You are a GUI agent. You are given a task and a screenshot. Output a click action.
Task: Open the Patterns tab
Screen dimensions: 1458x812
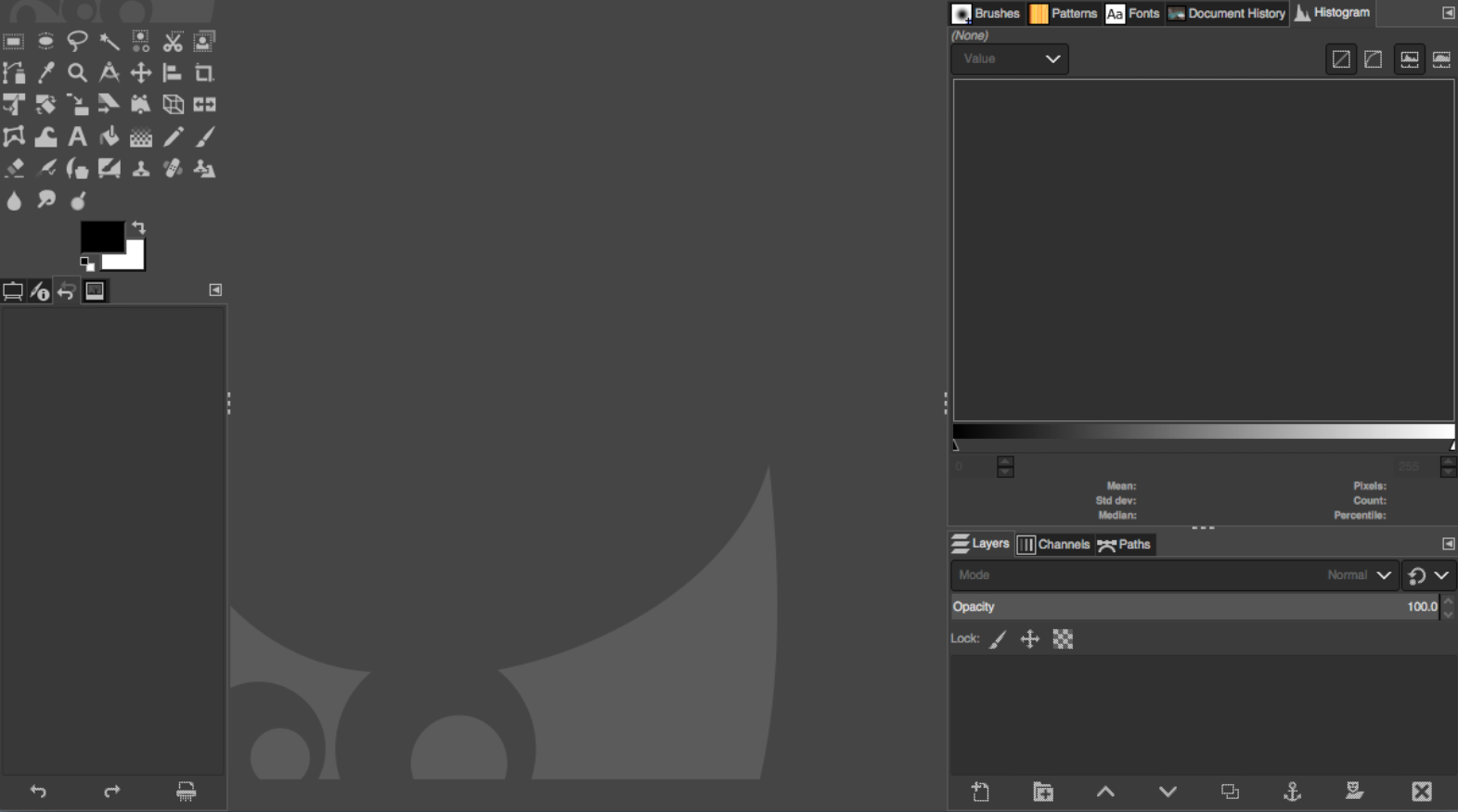coord(1064,13)
